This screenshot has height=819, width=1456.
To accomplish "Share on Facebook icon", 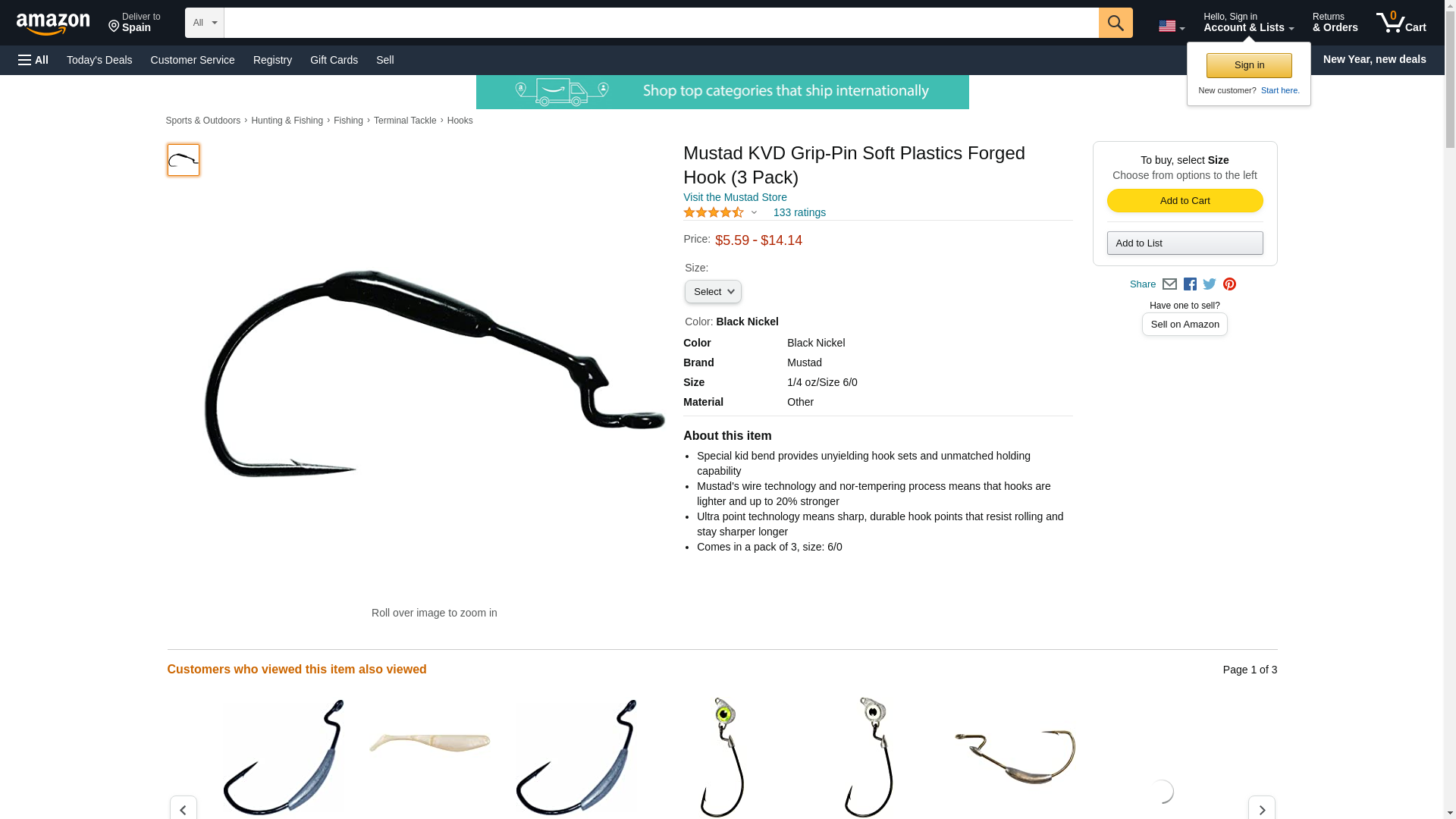I will point(1190,284).
